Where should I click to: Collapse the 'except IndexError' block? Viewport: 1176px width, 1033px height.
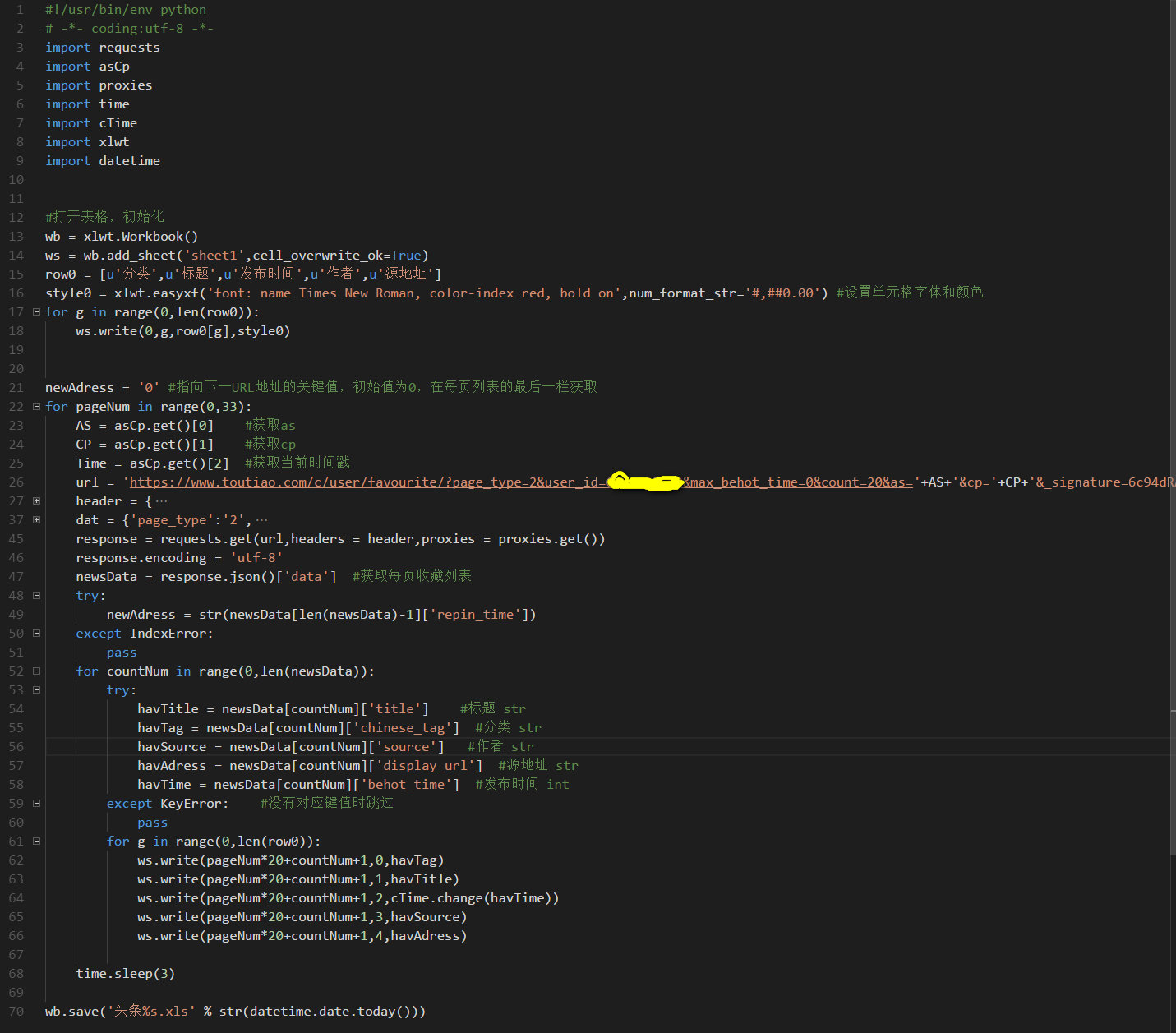36,634
